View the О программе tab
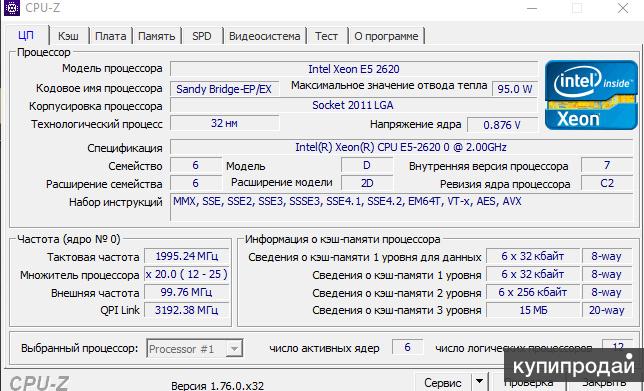 click(386, 36)
